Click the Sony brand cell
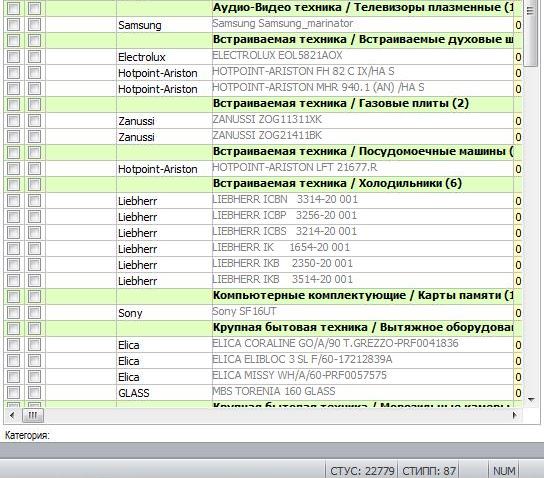Screen dimensions: 544x478 pyautogui.click(x=164, y=313)
